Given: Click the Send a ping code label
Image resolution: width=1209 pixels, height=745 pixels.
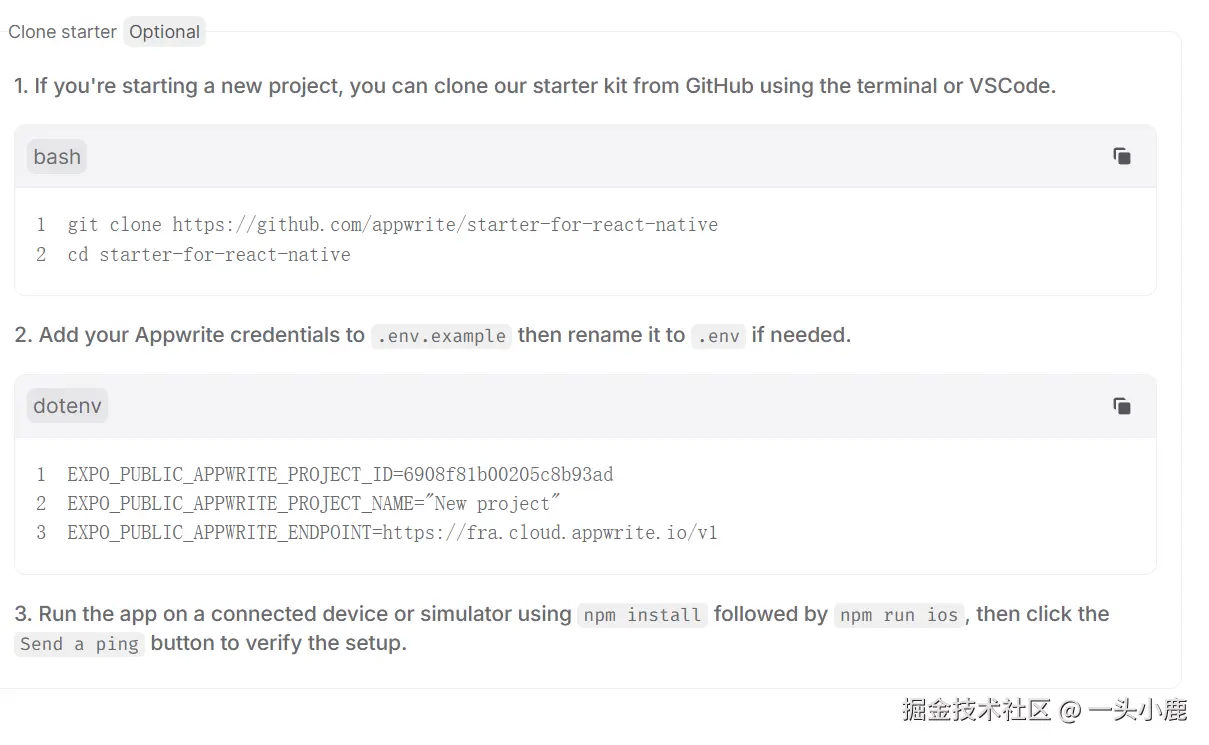Looking at the screenshot, I should [79, 644].
